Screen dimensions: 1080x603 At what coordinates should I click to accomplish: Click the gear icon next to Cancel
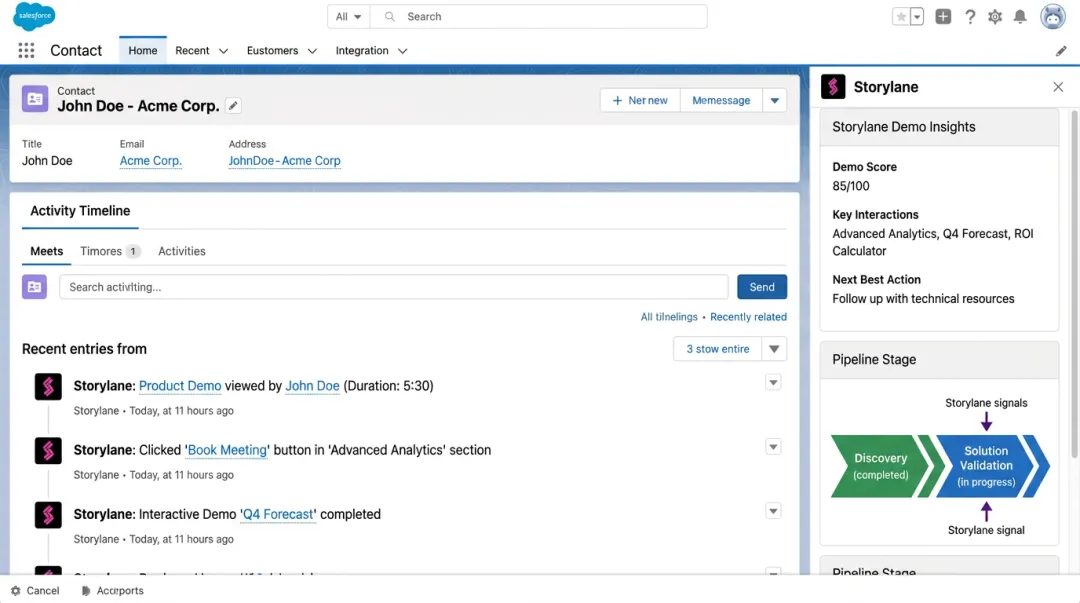pos(16,591)
